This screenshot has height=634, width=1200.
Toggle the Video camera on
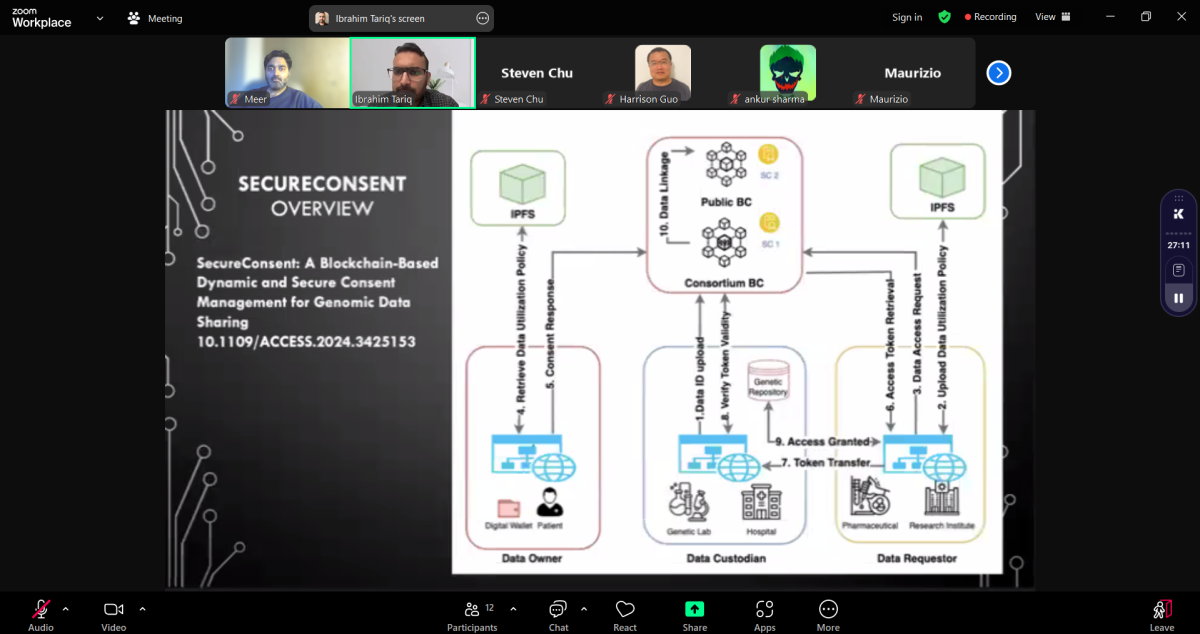pos(113,614)
